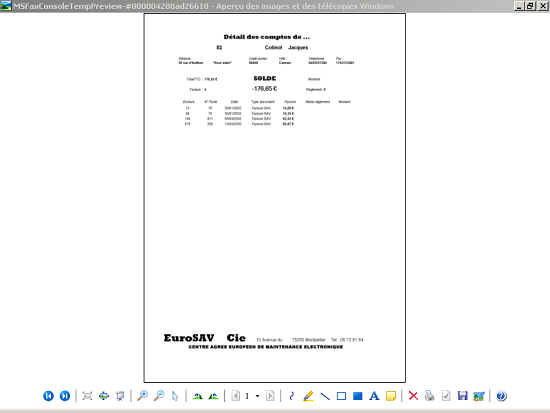Go to the previous image with the blue arrow
This screenshot has height=413, width=550.
point(48,396)
